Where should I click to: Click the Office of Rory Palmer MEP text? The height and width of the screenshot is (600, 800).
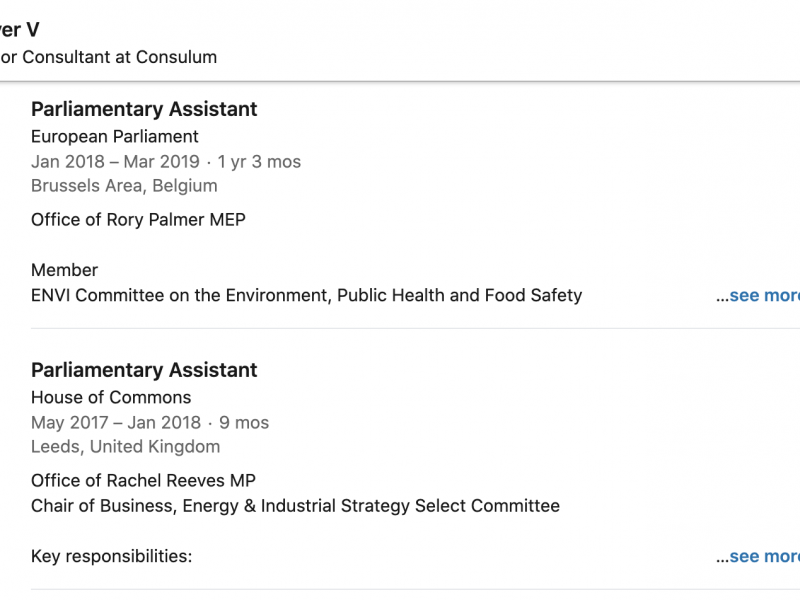(138, 220)
